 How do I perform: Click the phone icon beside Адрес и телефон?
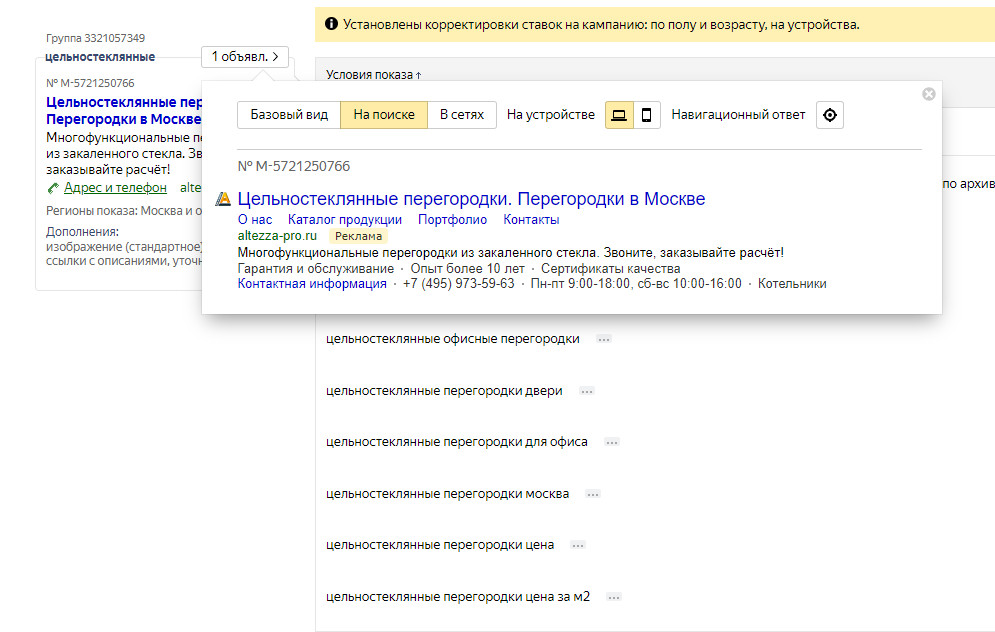coord(53,188)
